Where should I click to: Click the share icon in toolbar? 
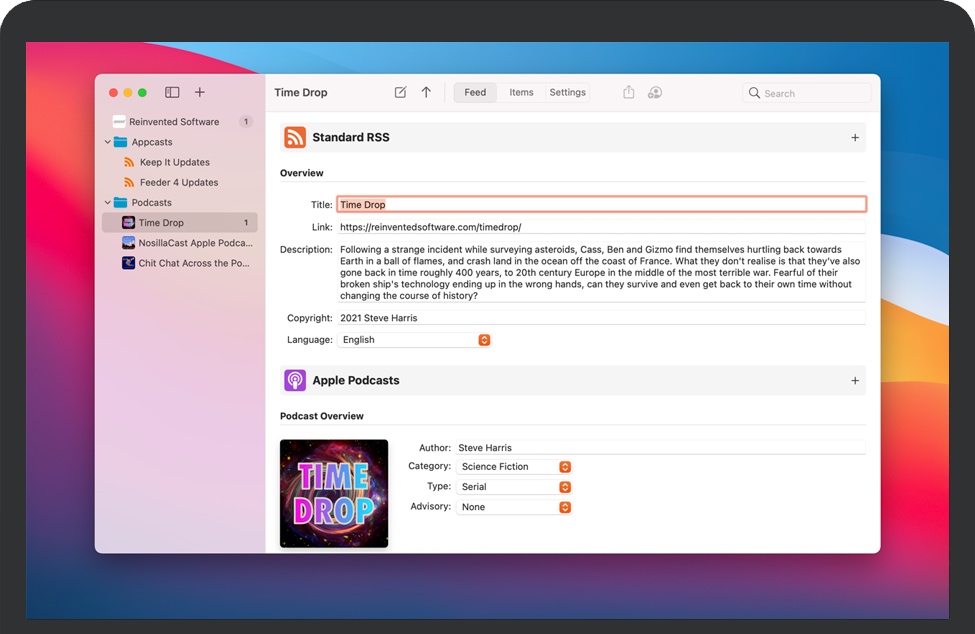click(x=629, y=92)
